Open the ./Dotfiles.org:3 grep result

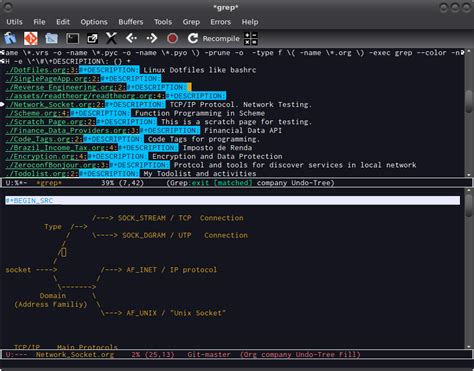[x=42, y=70]
